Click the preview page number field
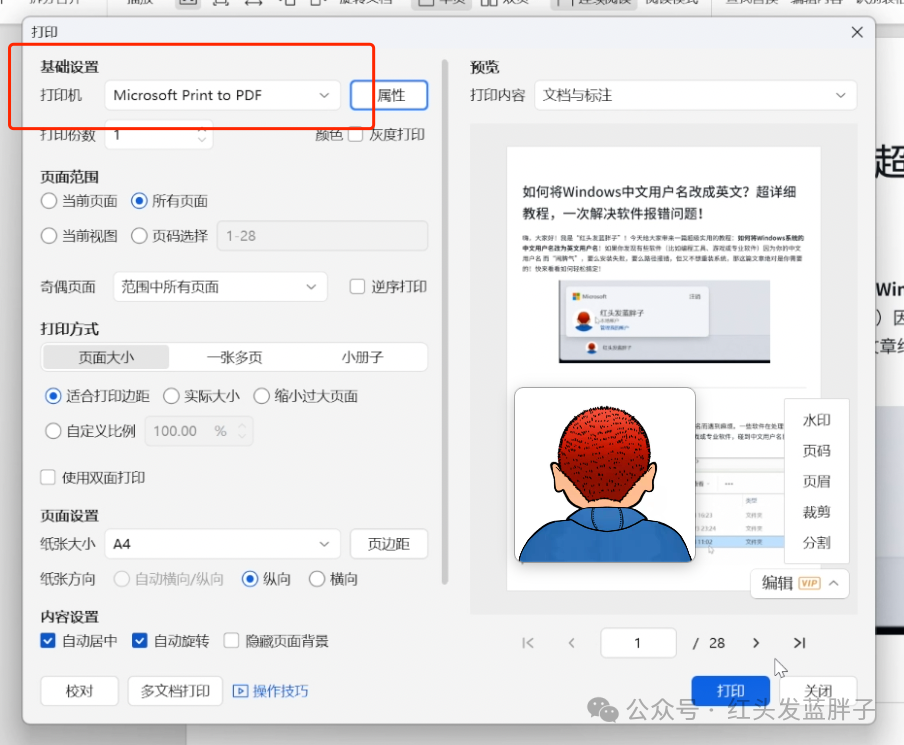 (637, 643)
